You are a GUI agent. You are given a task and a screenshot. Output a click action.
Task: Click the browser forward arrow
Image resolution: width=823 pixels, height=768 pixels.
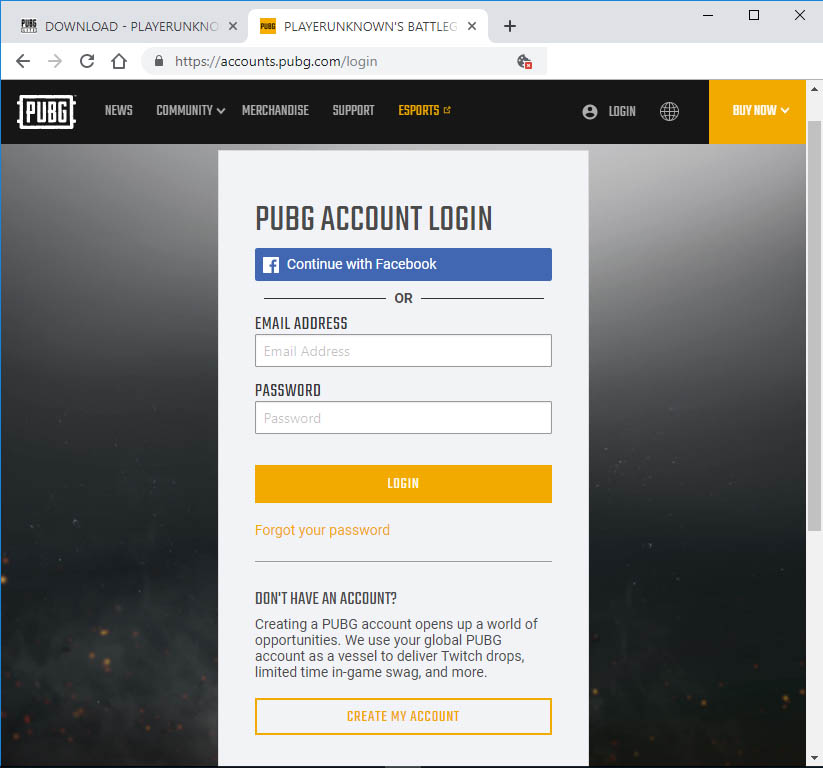pos(55,61)
